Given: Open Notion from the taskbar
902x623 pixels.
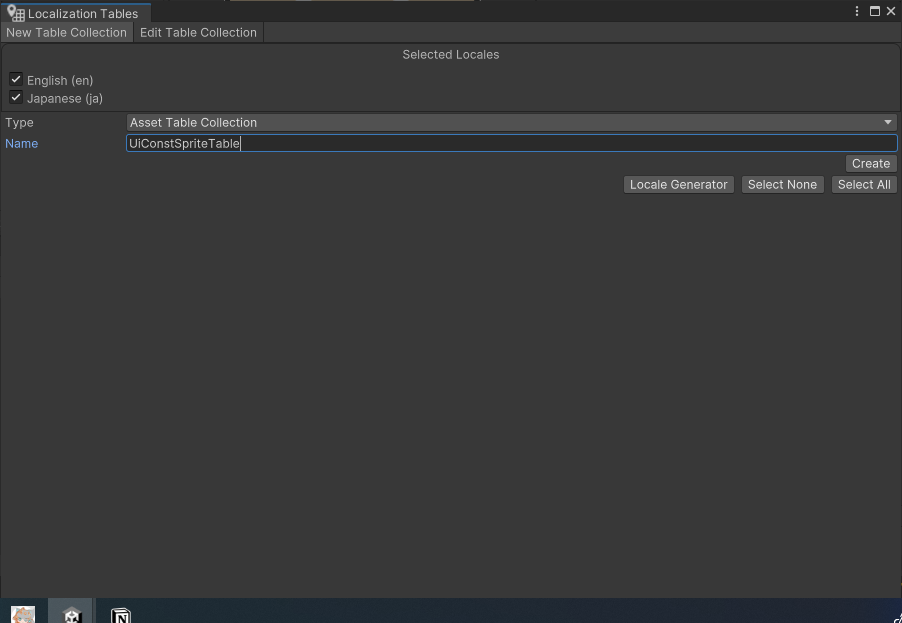Looking at the screenshot, I should [121, 616].
